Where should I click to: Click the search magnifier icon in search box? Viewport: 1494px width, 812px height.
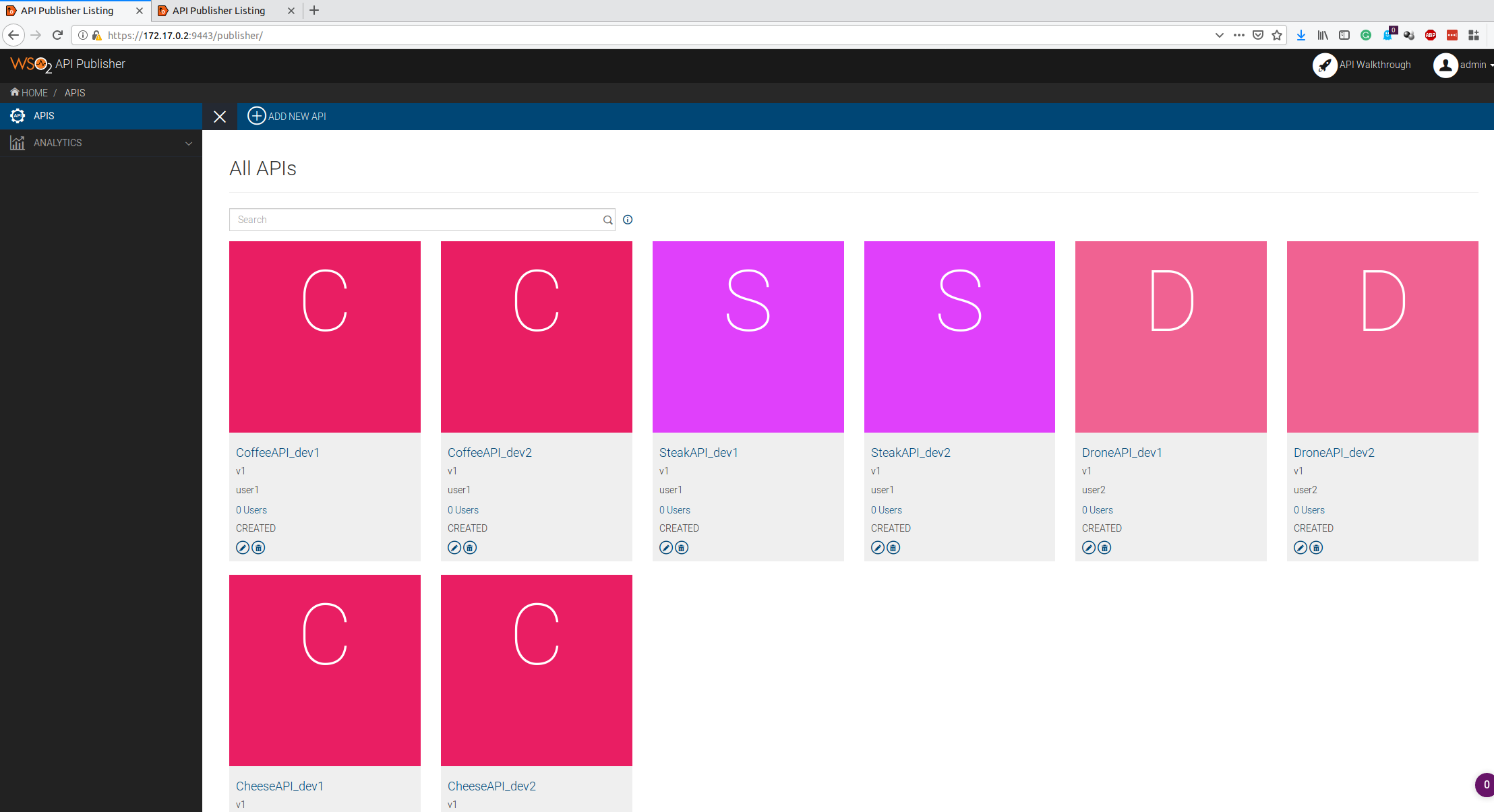[x=607, y=220]
